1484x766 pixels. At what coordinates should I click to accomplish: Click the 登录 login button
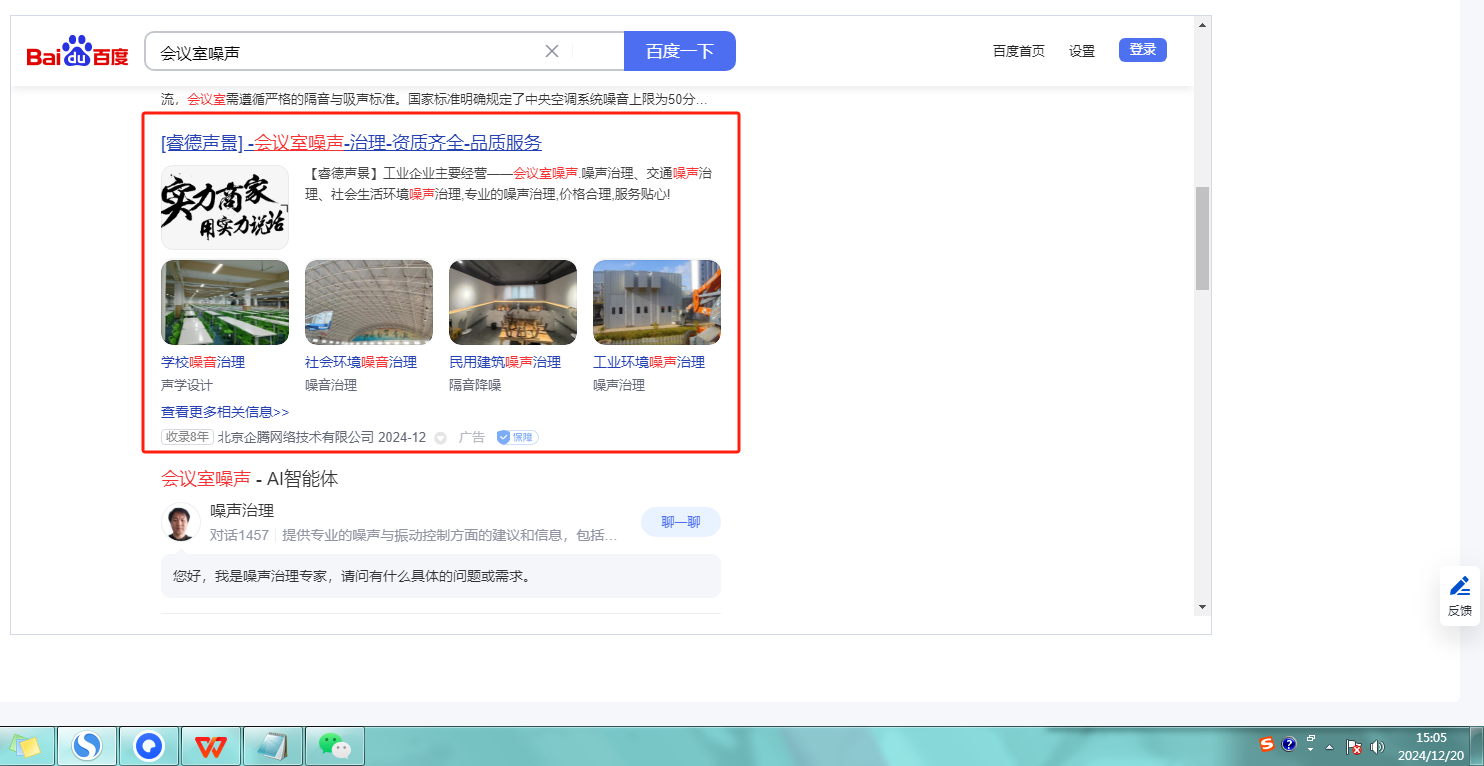[1142, 50]
